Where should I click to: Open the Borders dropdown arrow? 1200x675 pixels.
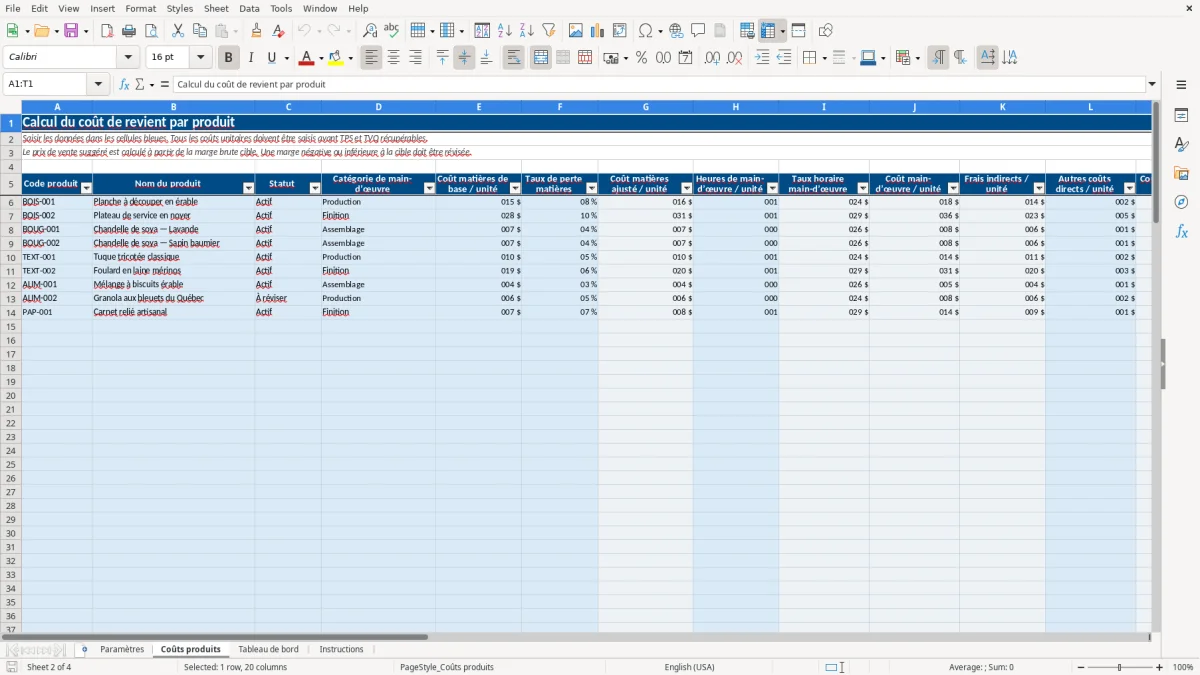pos(824,58)
